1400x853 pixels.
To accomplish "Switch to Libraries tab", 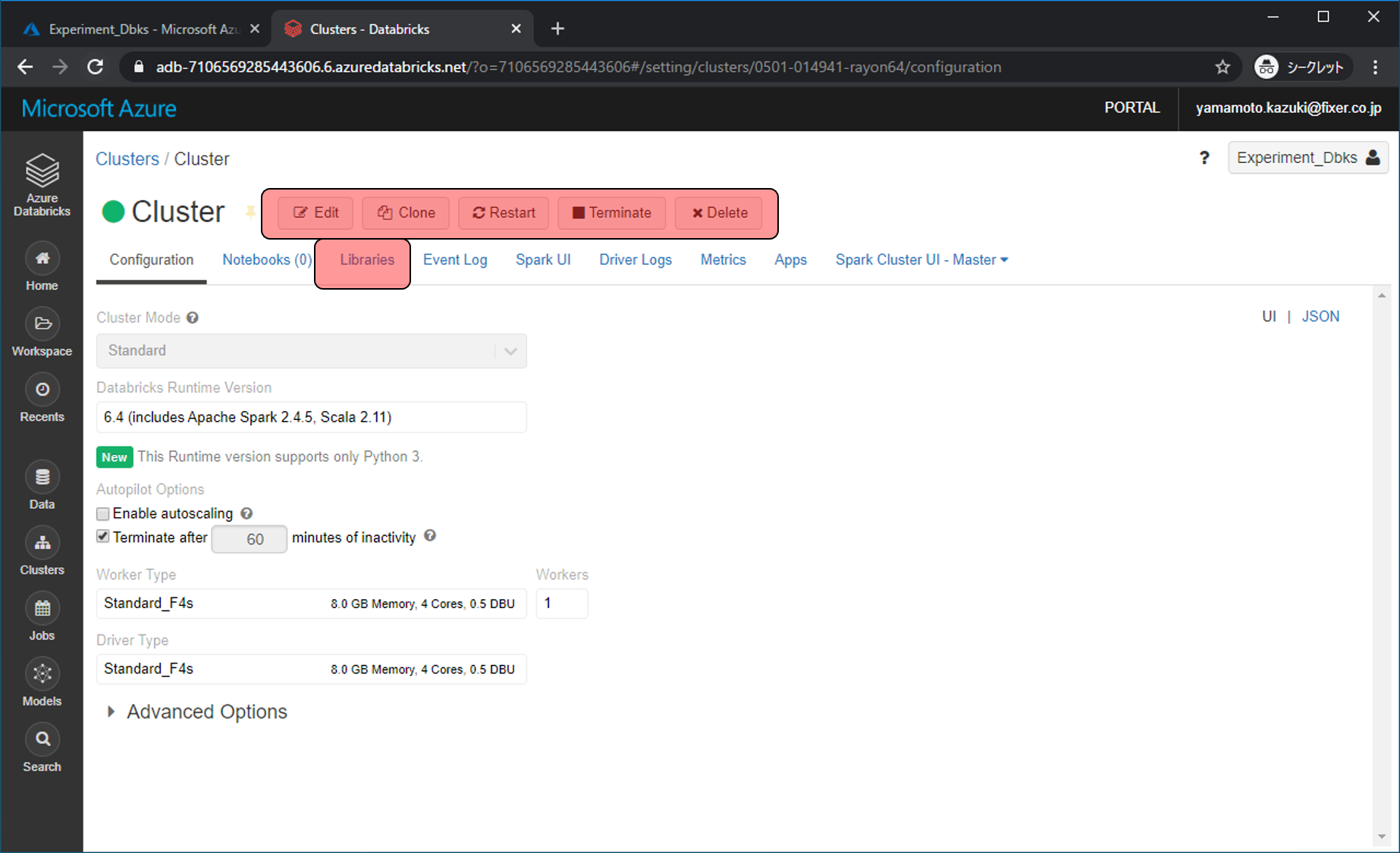I will 367,259.
